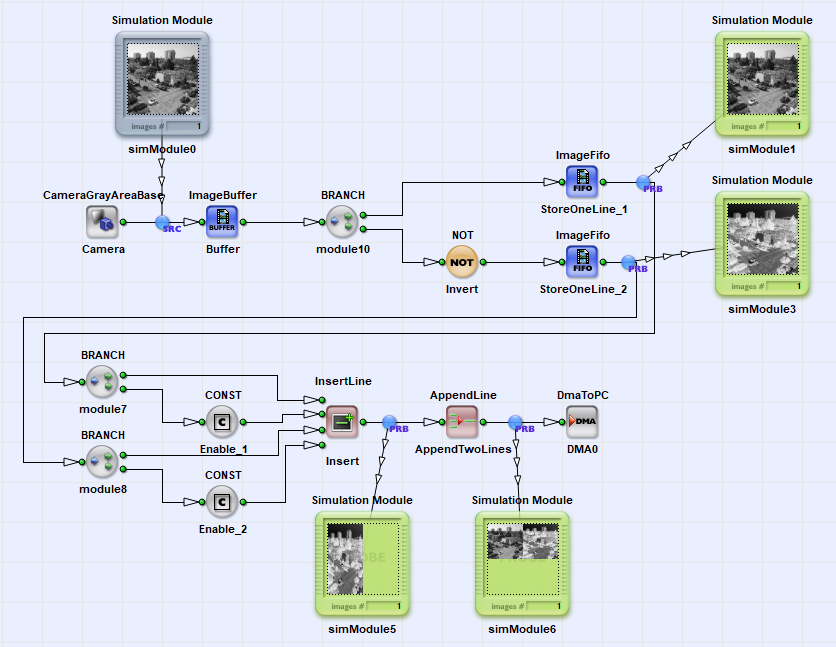
Task: Click the Buffer ImageBuffer operator icon
Action: click(222, 221)
